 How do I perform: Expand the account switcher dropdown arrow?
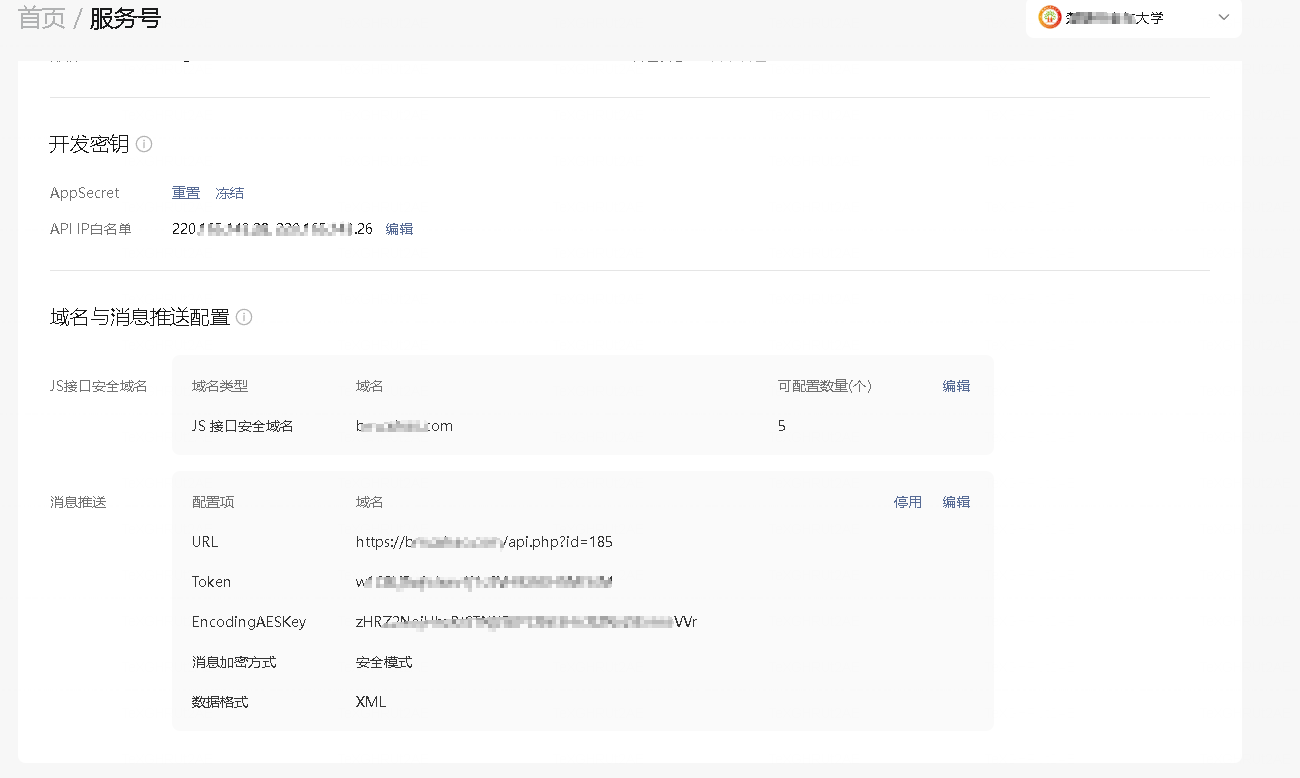pyautogui.click(x=1223, y=17)
